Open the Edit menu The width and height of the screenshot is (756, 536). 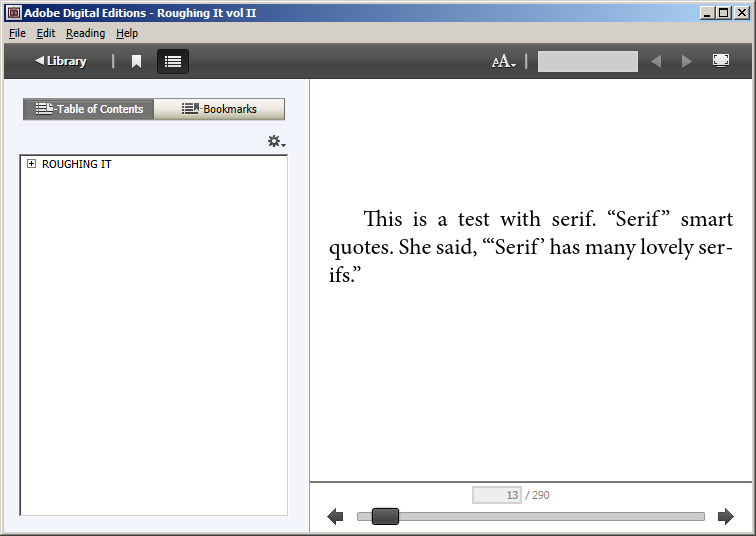point(46,33)
